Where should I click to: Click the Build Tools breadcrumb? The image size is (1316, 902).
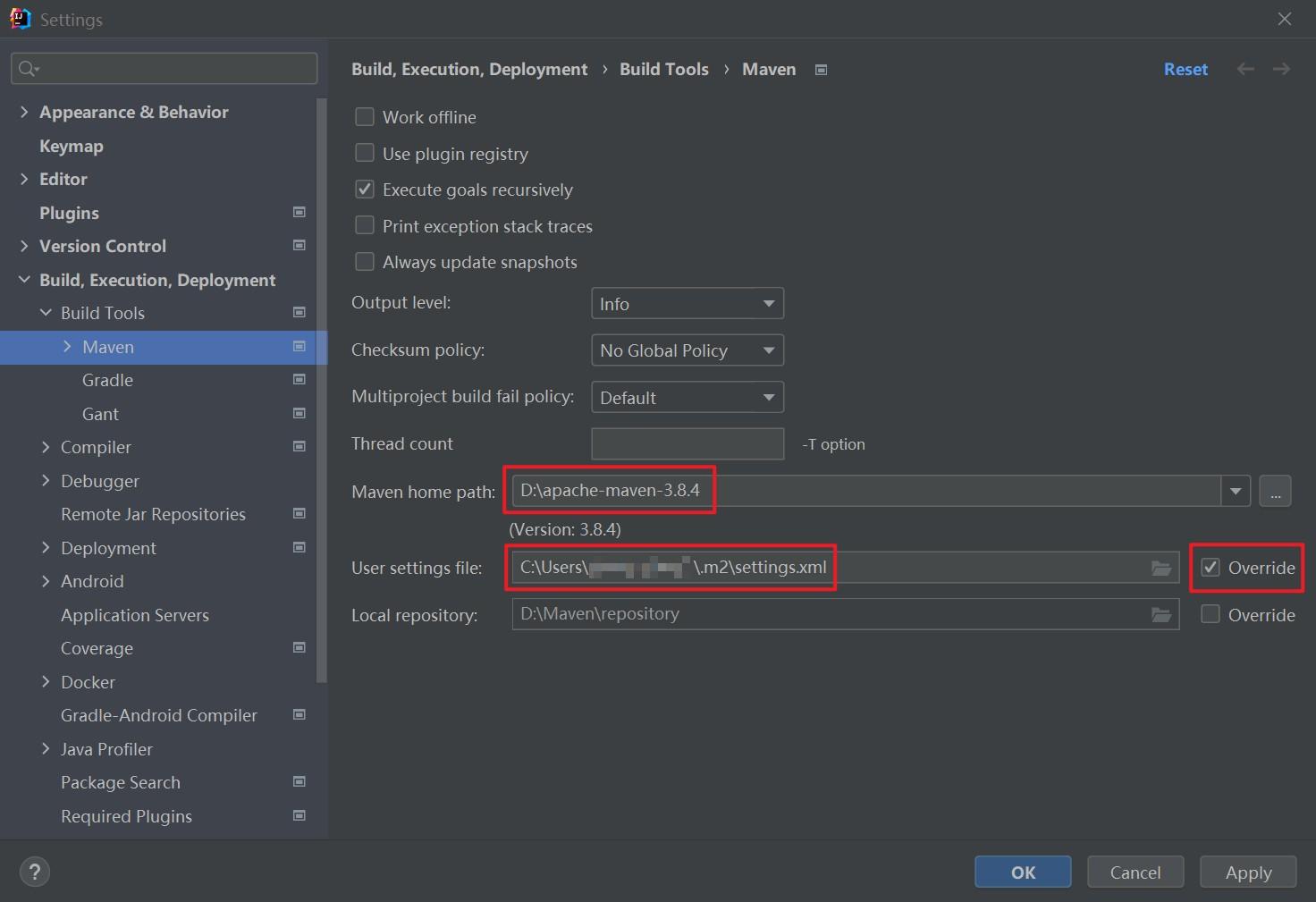[x=663, y=69]
